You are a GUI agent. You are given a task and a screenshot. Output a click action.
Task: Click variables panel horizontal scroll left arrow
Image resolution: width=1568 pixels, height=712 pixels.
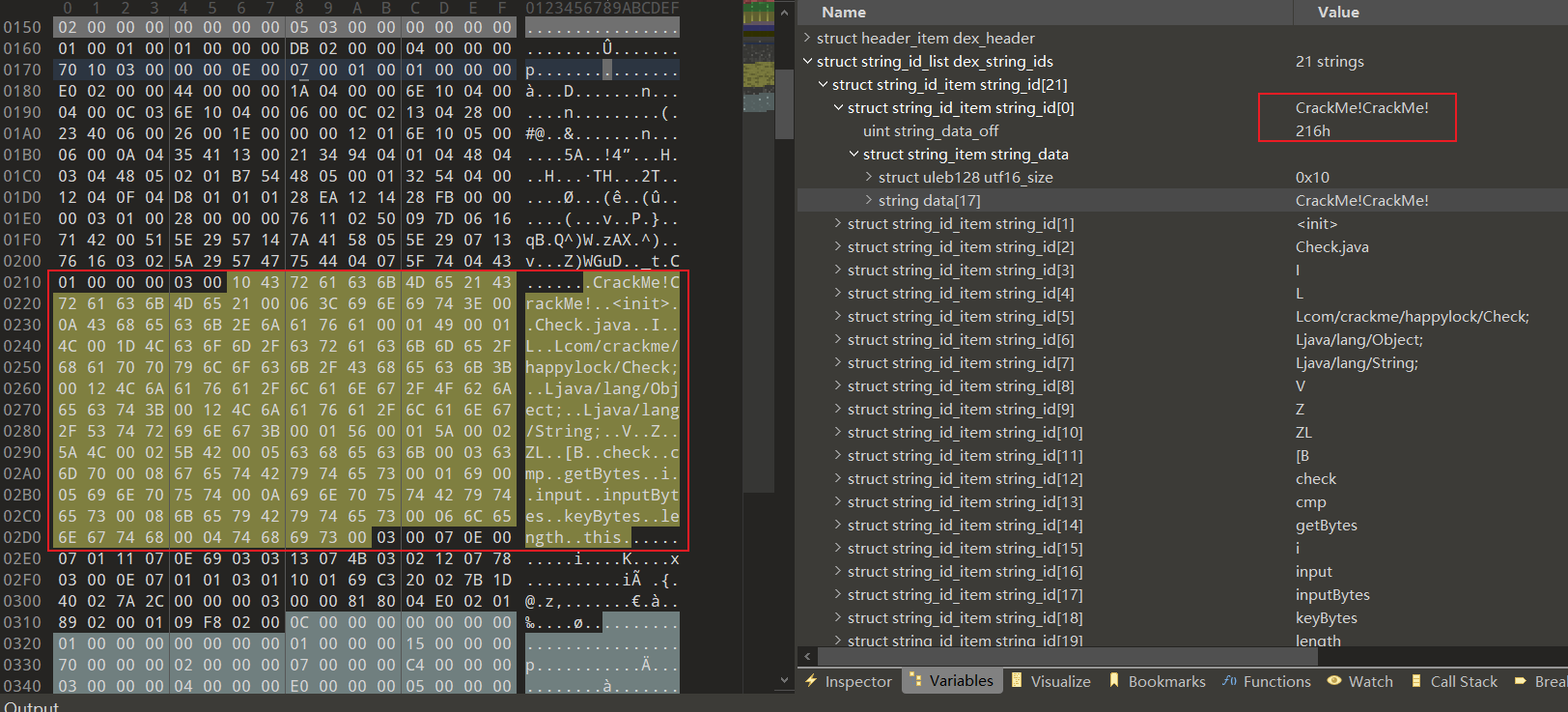808,657
